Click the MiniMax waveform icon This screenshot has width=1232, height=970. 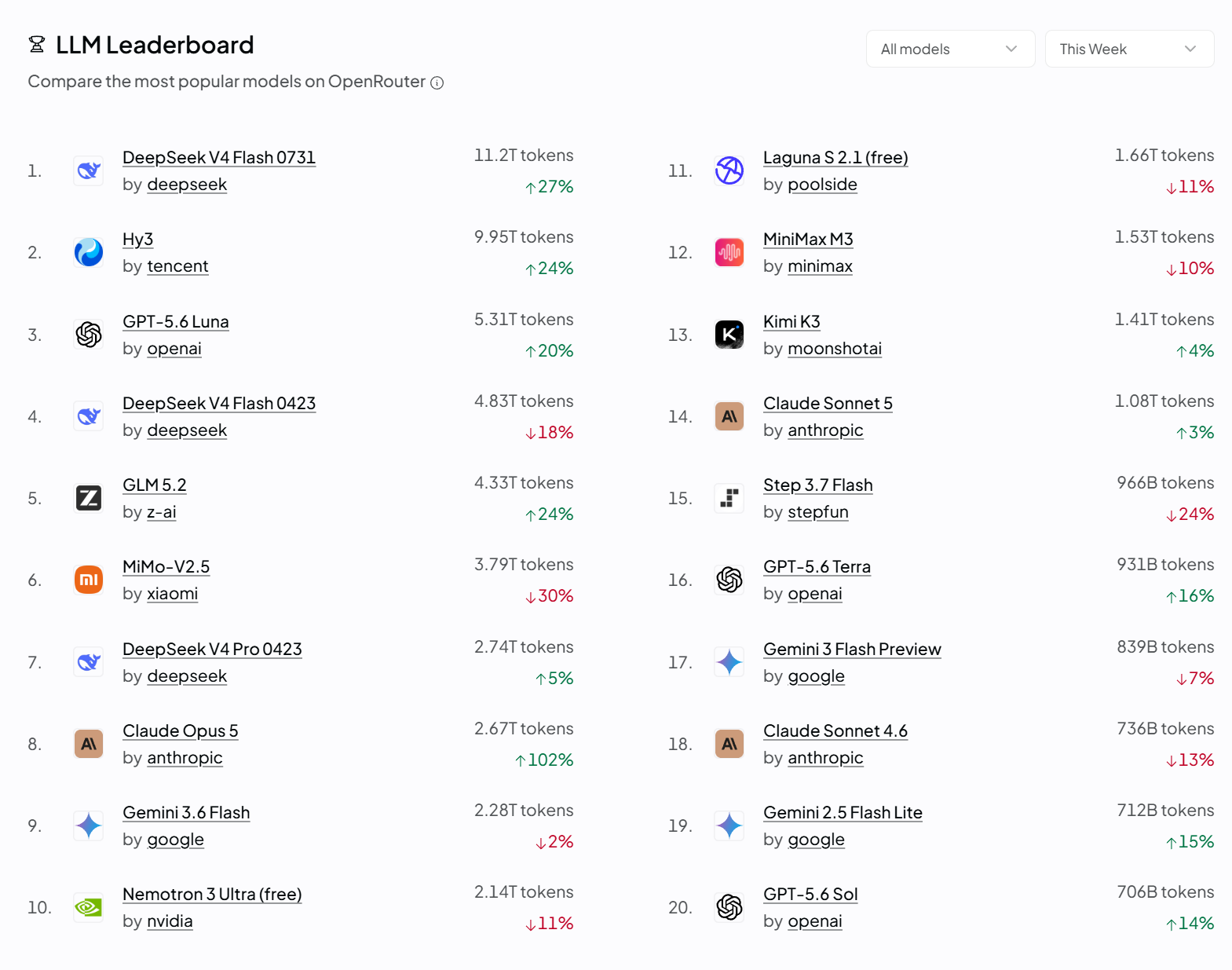point(729,252)
